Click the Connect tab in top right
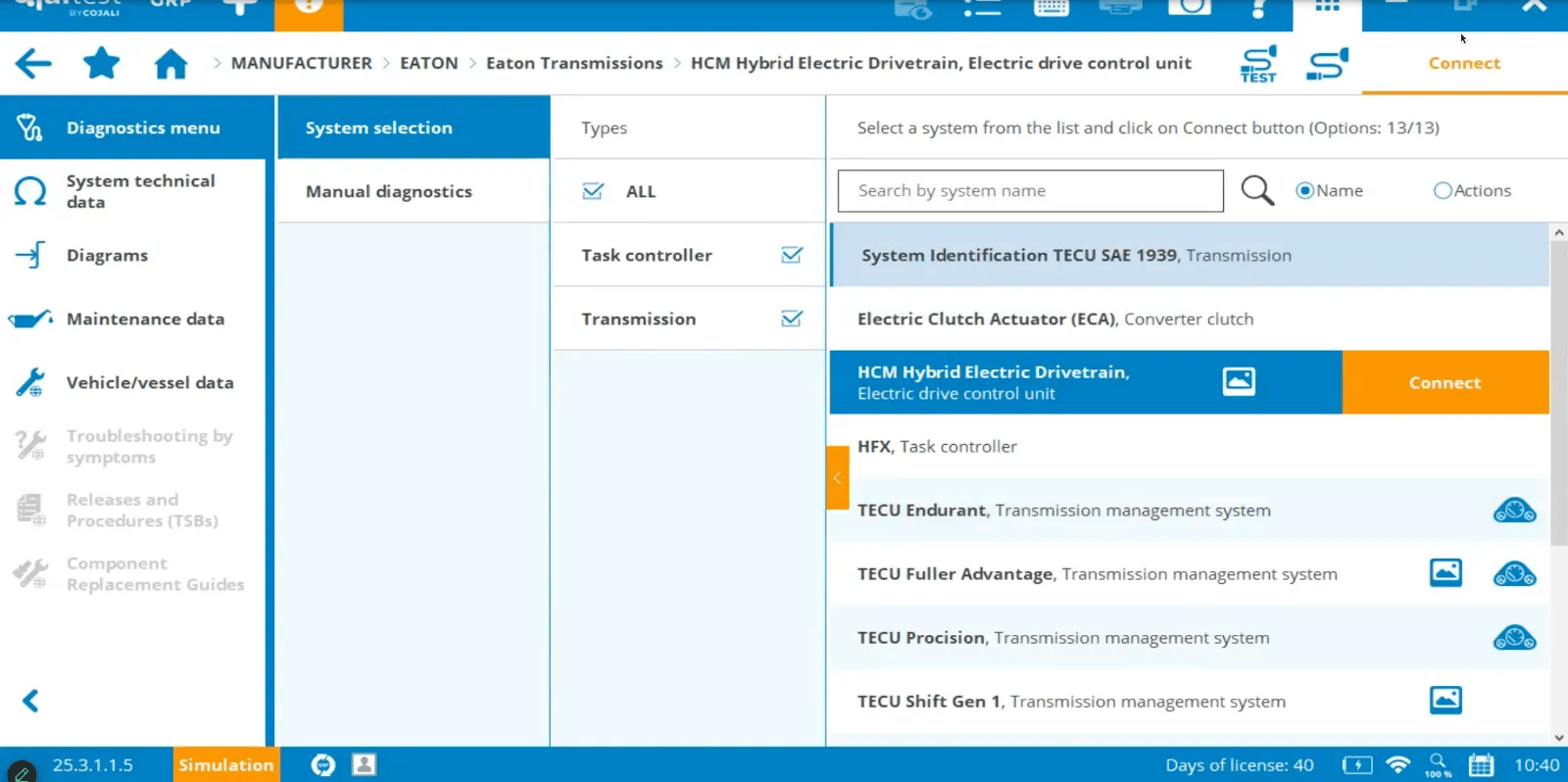This screenshot has width=1568, height=782. point(1464,64)
